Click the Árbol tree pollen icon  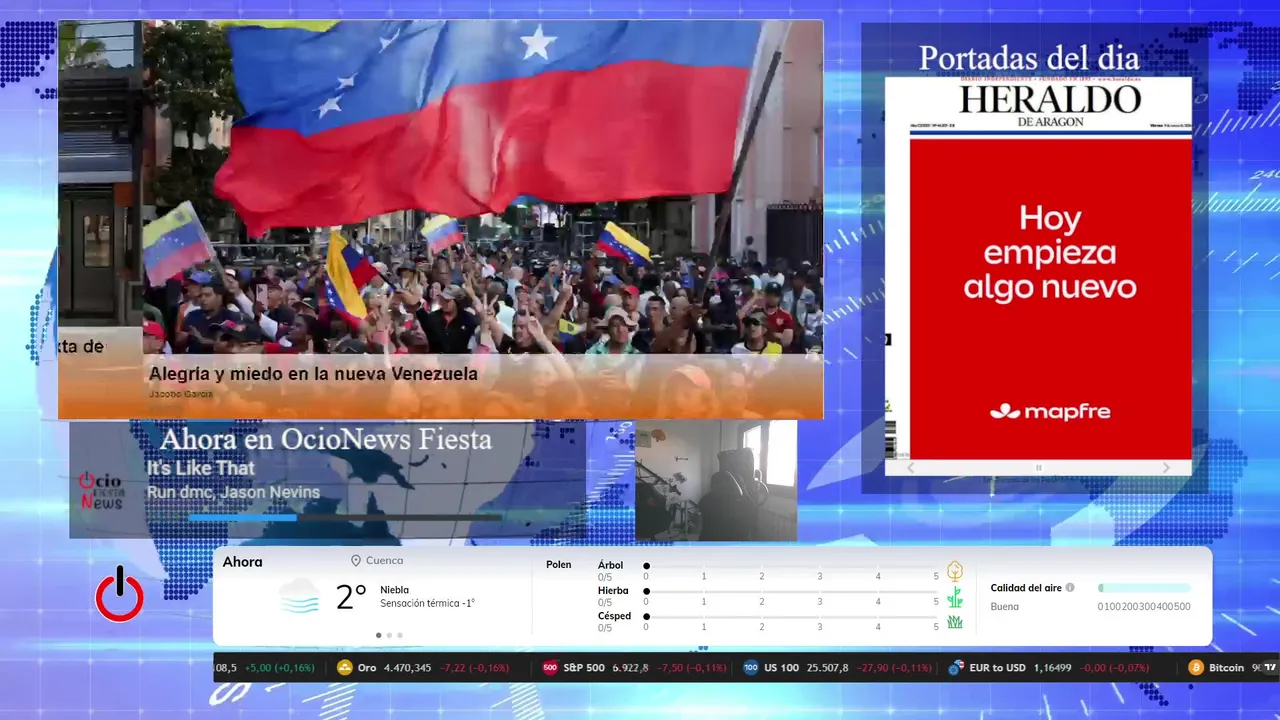click(955, 571)
